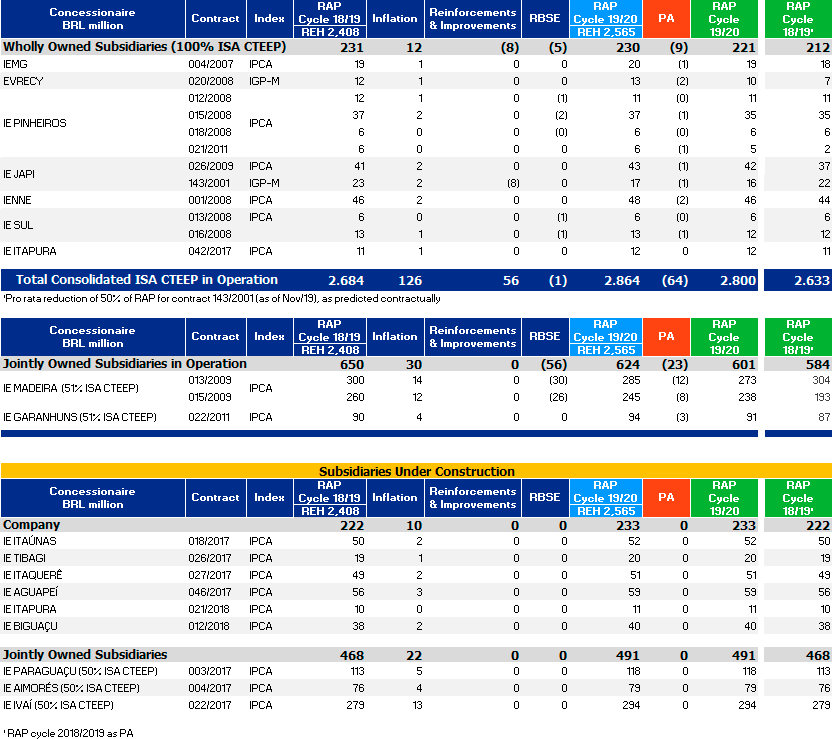The width and height of the screenshot is (832, 739).
Task: Select contract number 004/2017
Action: (210, 688)
